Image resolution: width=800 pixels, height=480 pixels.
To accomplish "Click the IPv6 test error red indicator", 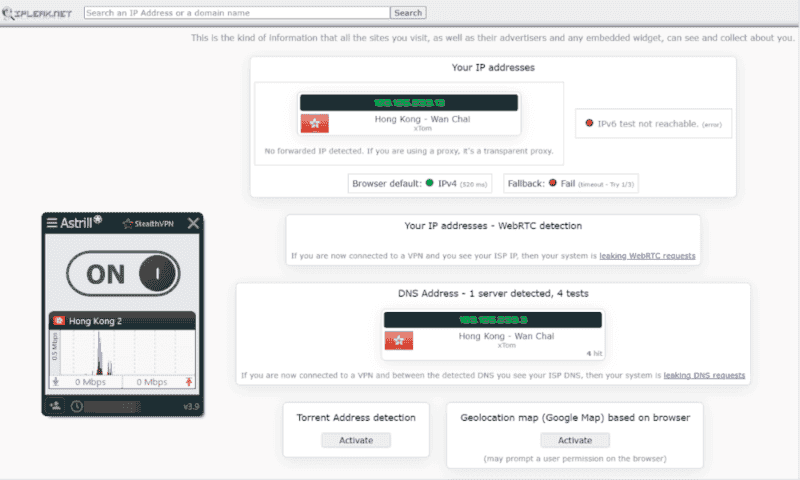I will click(589, 123).
